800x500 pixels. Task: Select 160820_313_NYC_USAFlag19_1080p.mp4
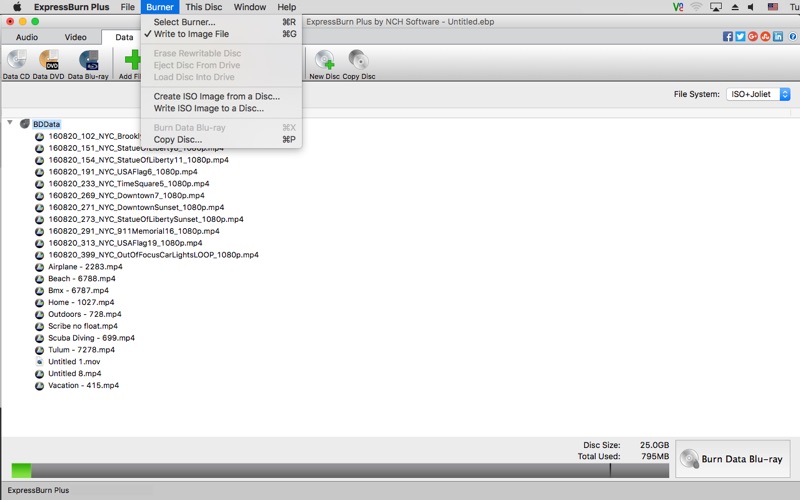tap(125, 243)
